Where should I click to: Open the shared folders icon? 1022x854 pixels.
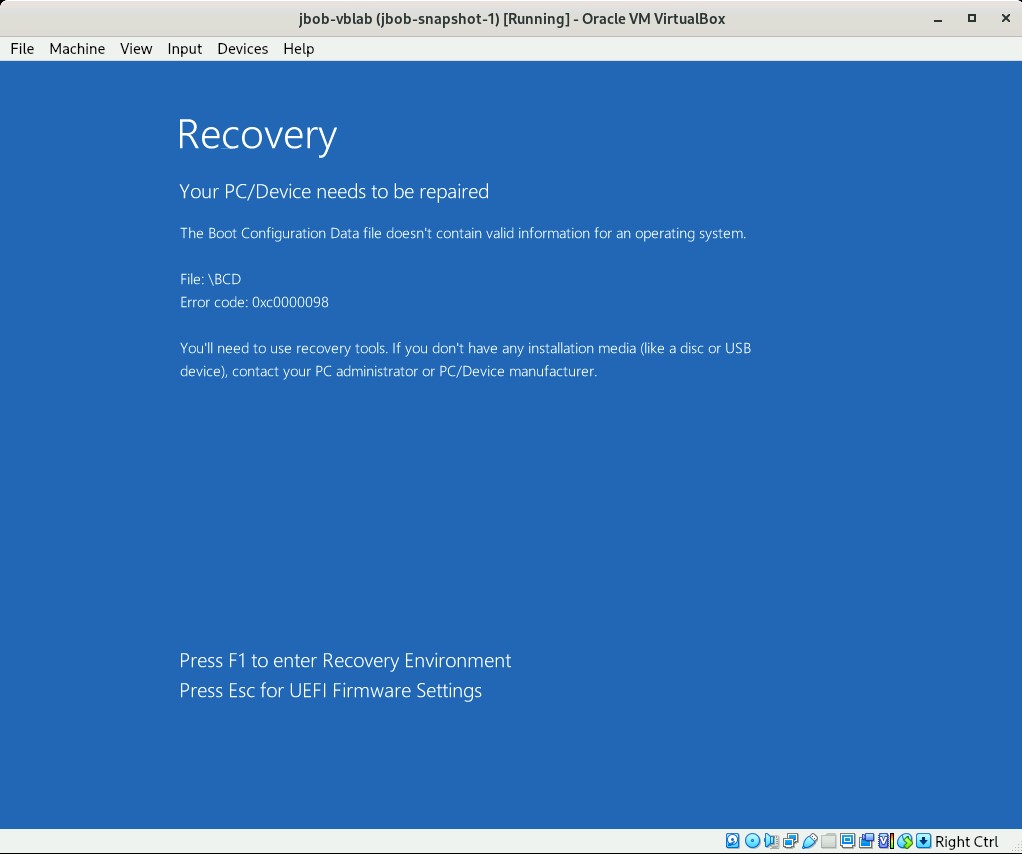point(828,841)
